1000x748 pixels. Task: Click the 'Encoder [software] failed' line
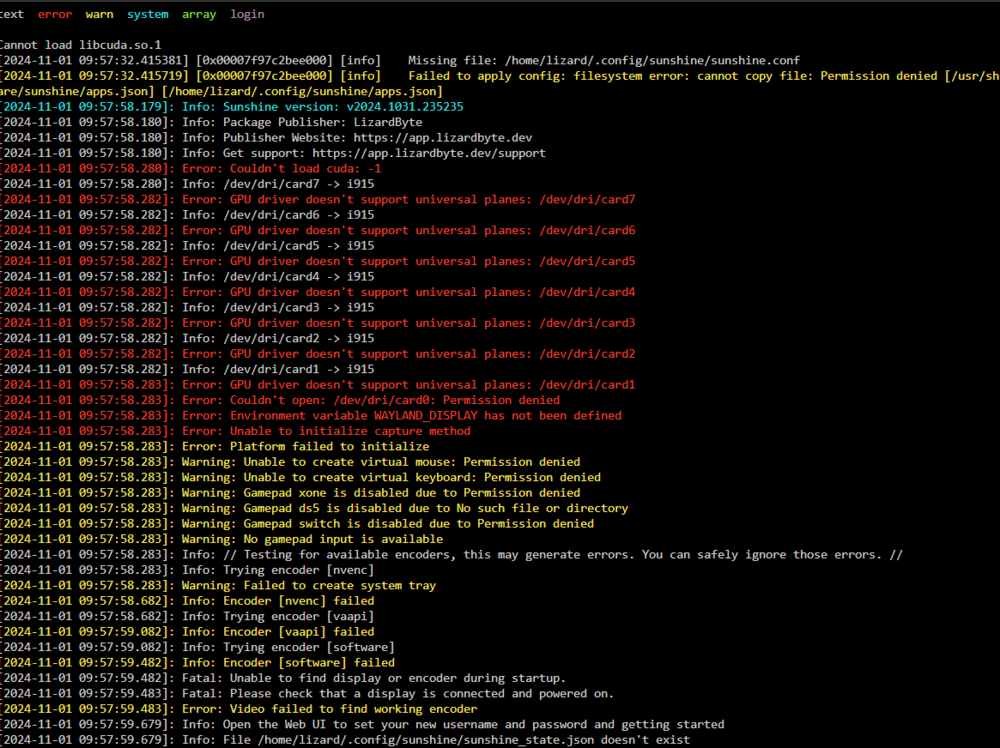coord(197,663)
